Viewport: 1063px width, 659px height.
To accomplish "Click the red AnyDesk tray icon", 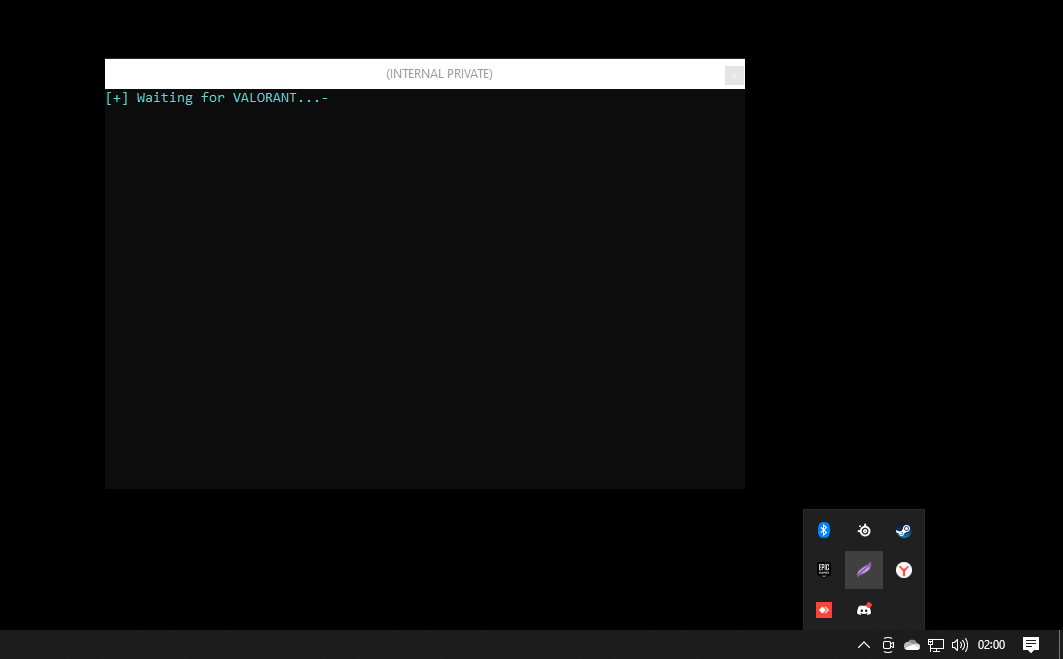I will (x=824, y=610).
